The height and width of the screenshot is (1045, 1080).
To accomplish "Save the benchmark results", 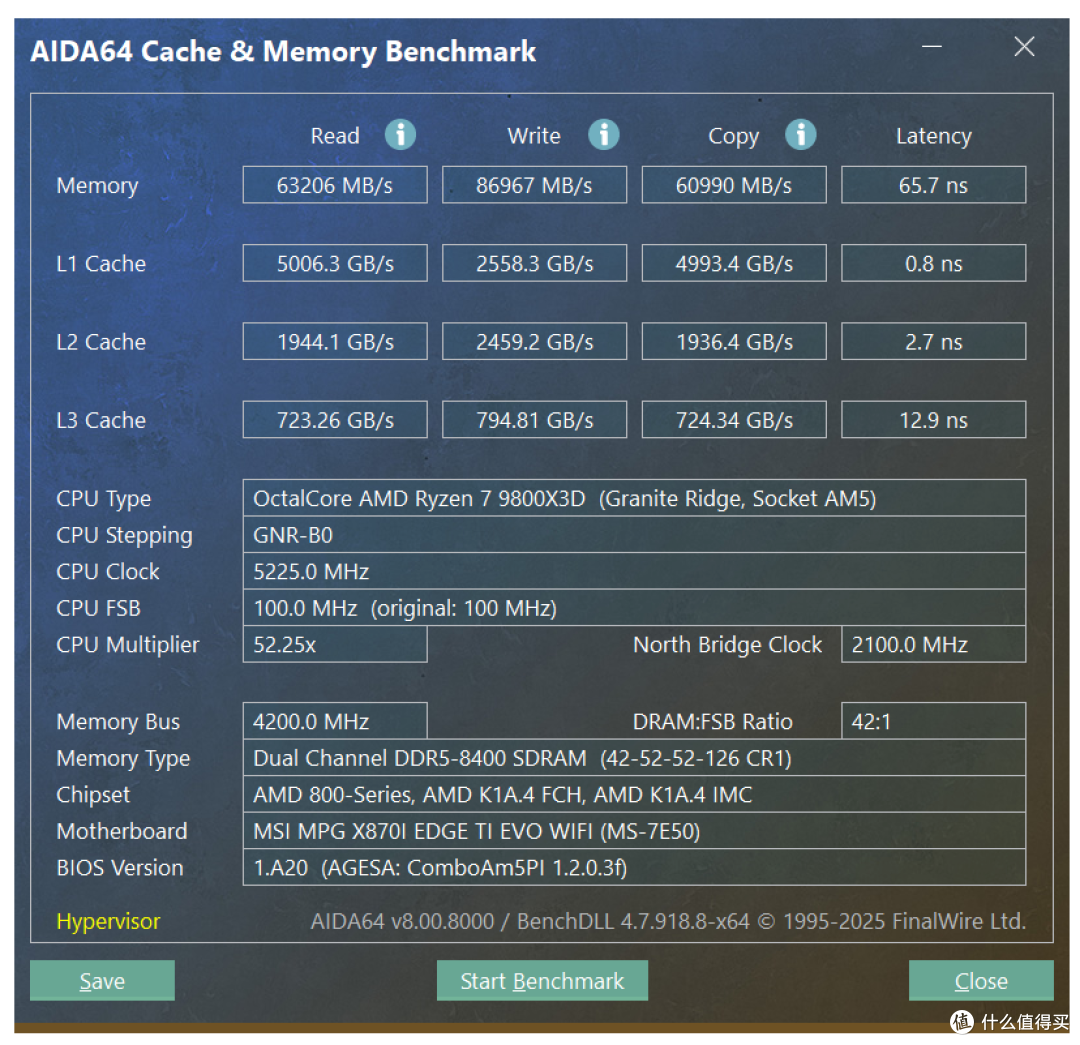I will pyautogui.click(x=102, y=980).
